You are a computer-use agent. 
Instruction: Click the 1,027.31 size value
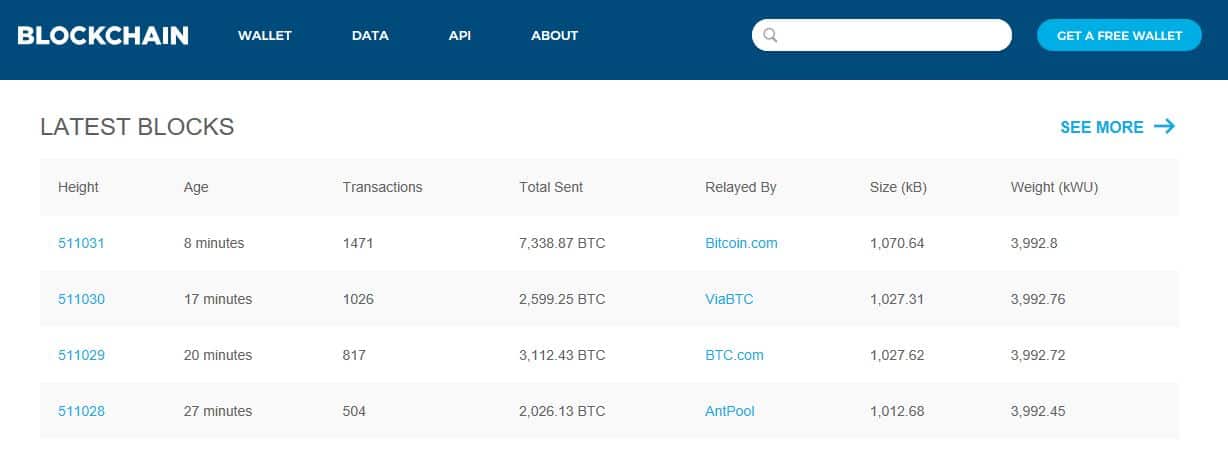point(897,299)
